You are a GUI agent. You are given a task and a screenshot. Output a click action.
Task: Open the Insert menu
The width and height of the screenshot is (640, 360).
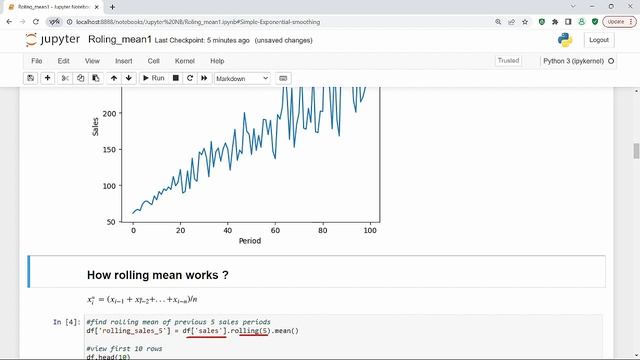click(x=124, y=61)
